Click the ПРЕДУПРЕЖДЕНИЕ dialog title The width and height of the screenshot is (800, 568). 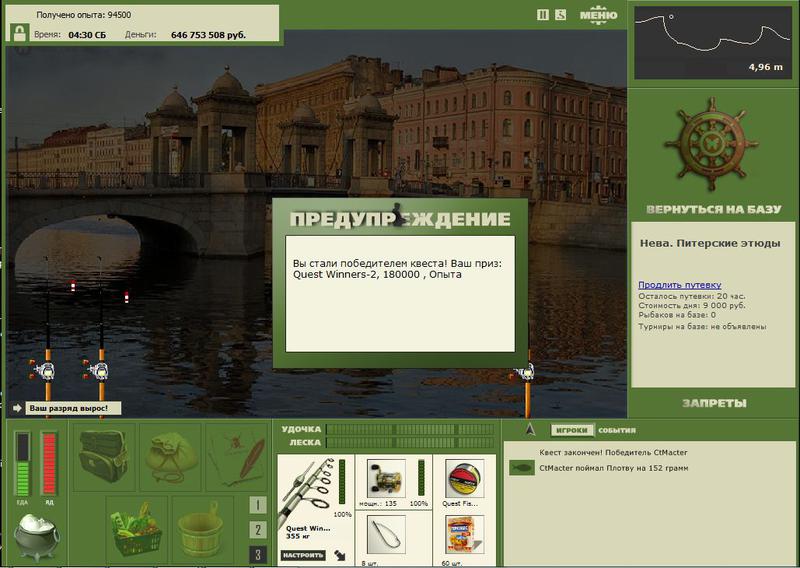click(x=400, y=218)
